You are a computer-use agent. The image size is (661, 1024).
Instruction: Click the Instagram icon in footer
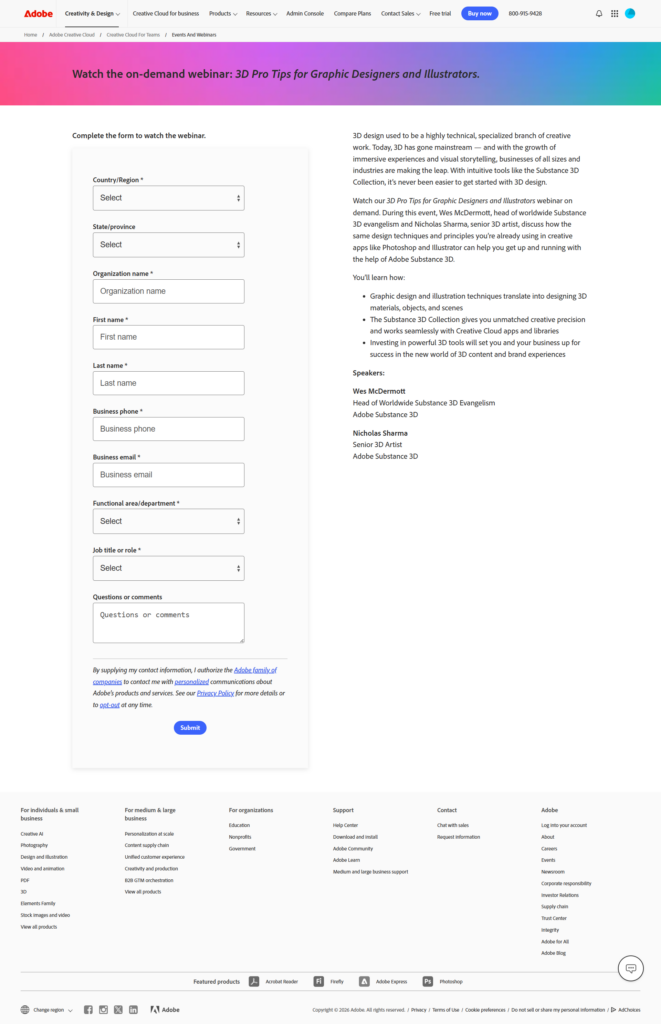click(x=103, y=1010)
